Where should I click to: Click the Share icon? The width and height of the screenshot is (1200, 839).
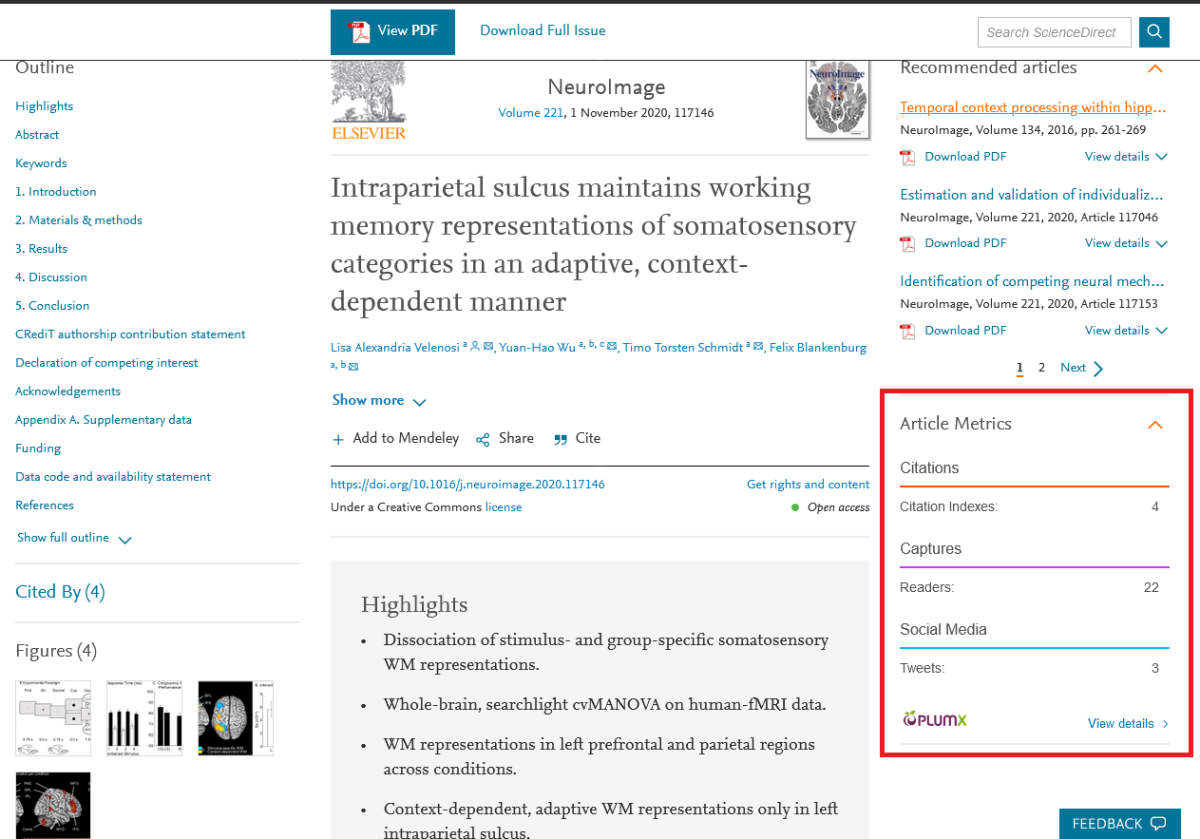pos(483,439)
